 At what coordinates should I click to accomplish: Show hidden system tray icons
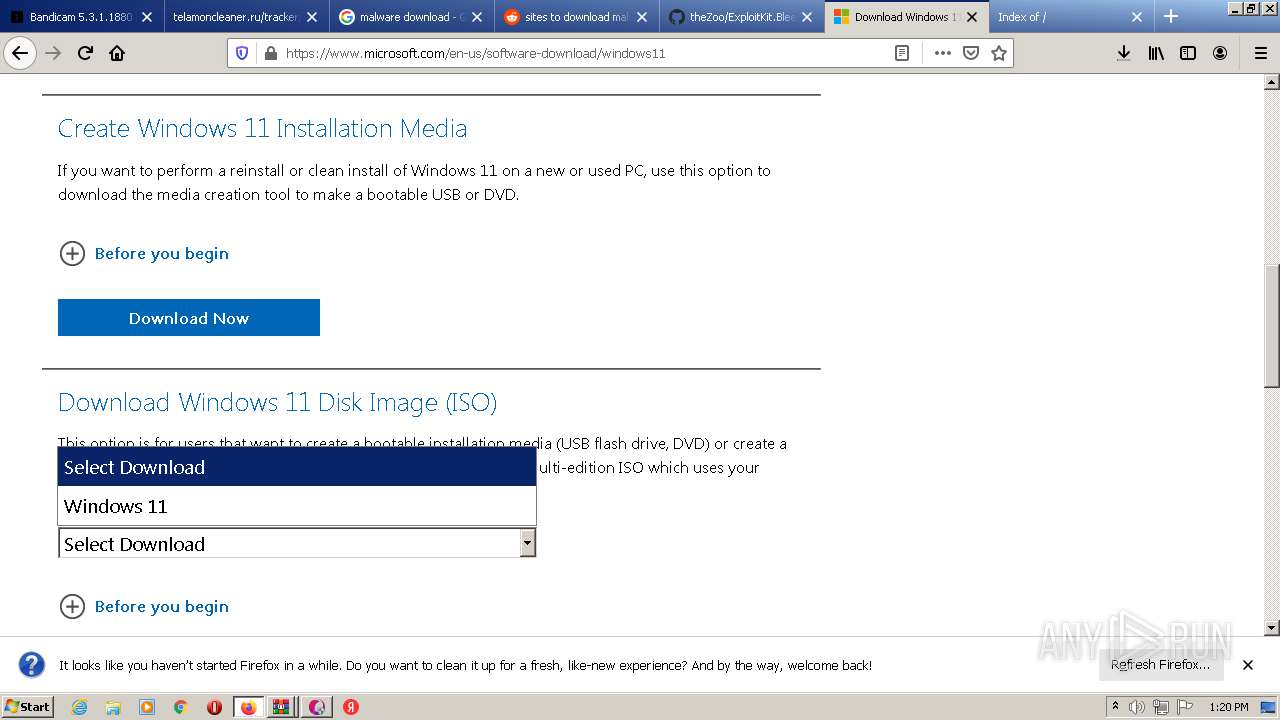click(x=1115, y=707)
